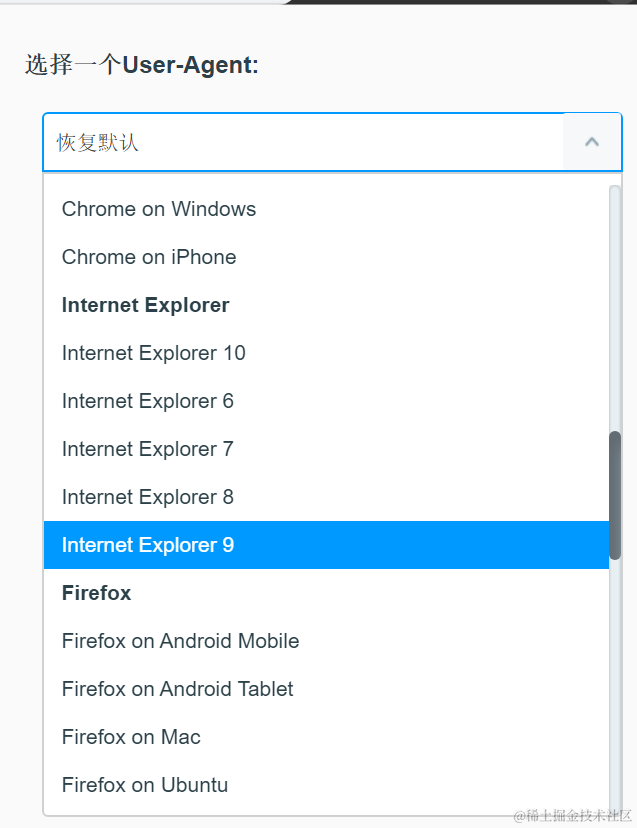637x828 pixels.
Task: Choose Firefox on Android Tablet
Action: [x=177, y=689]
